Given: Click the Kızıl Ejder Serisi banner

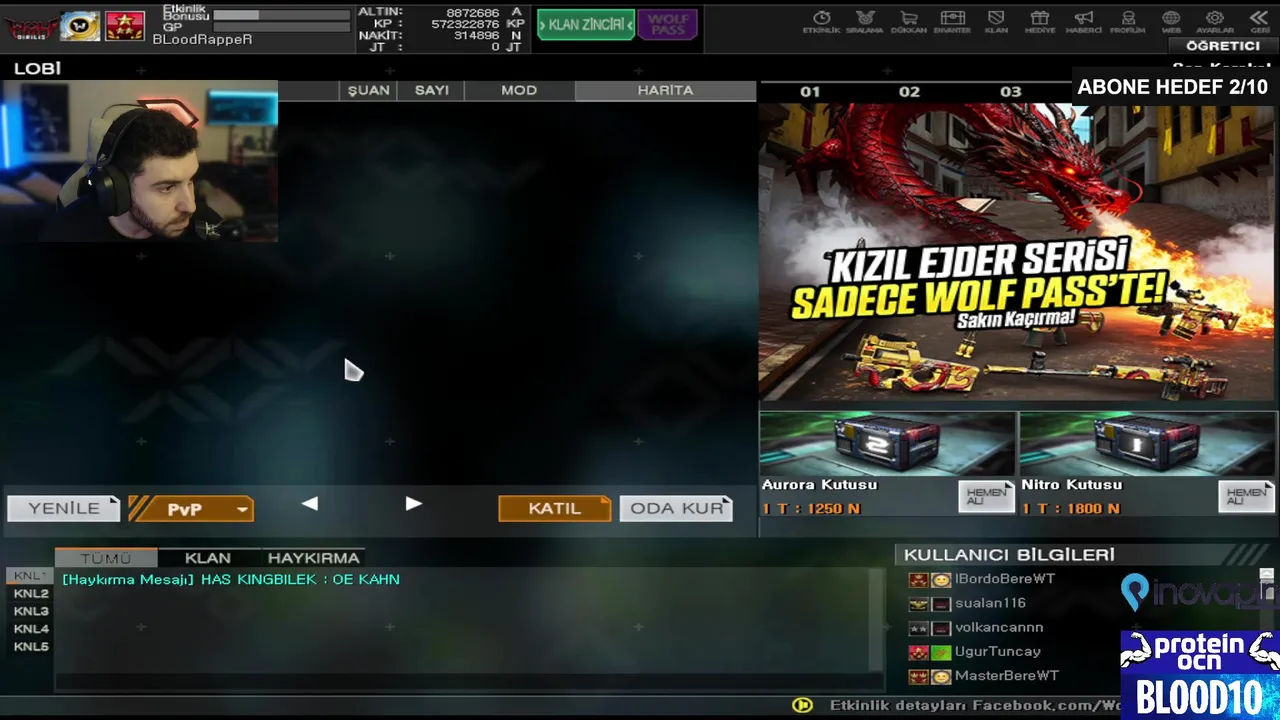Looking at the screenshot, I should pyautogui.click(x=1017, y=252).
